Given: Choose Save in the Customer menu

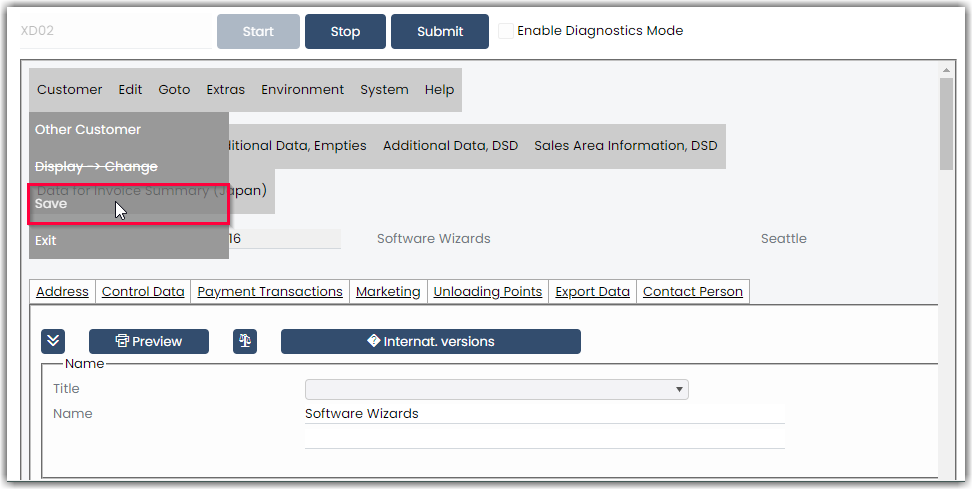Looking at the screenshot, I should click(x=129, y=203).
